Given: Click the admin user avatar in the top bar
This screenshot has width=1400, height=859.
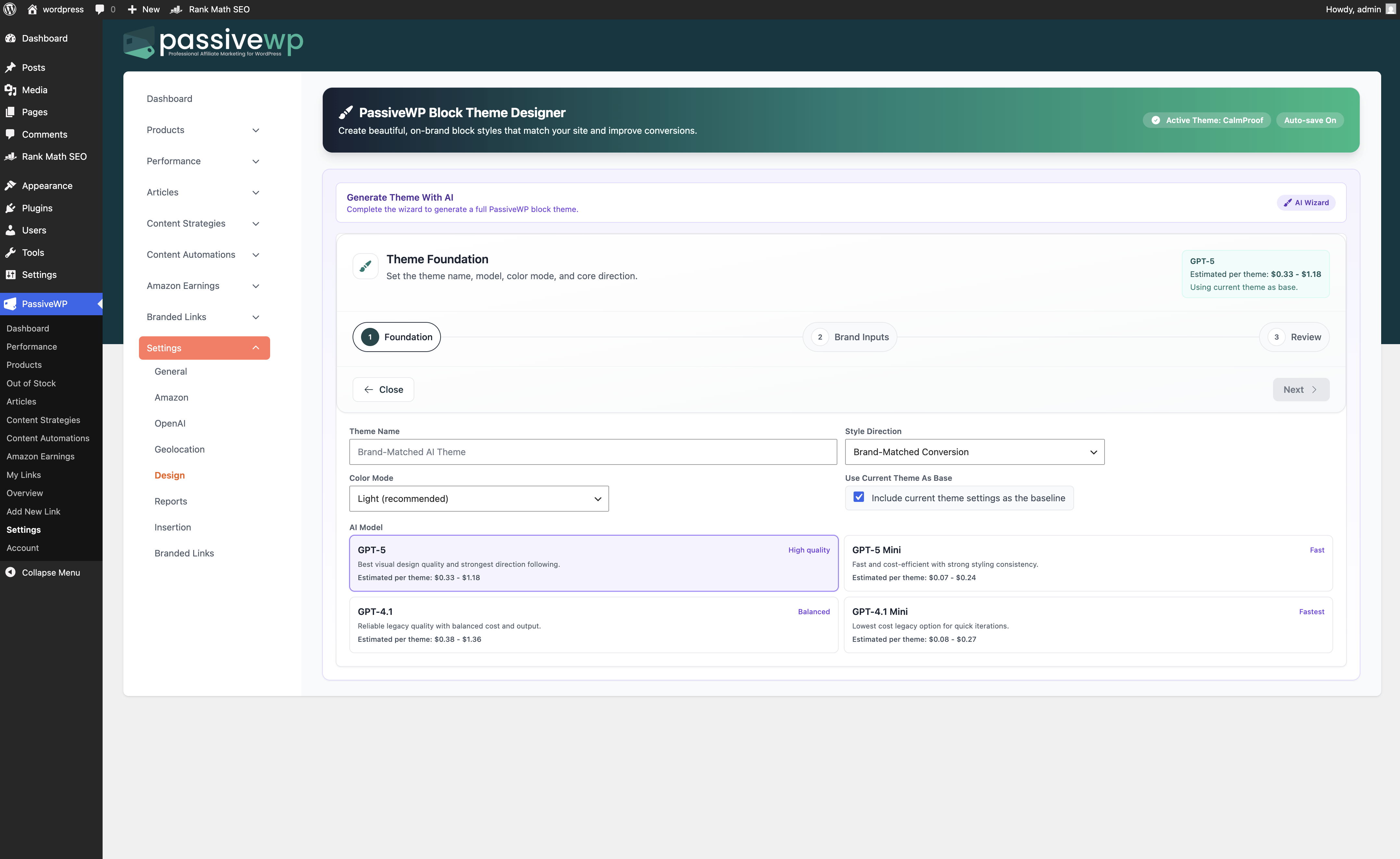Looking at the screenshot, I should [x=1390, y=9].
